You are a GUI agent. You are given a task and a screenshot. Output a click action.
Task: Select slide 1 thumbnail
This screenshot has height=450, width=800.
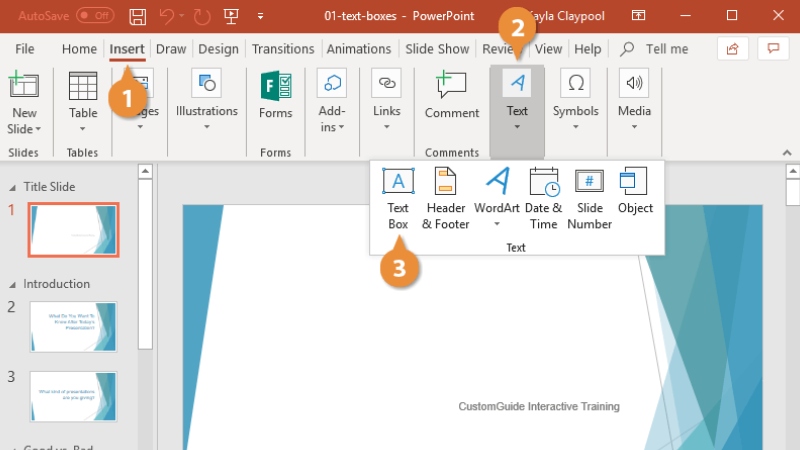(73, 230)
